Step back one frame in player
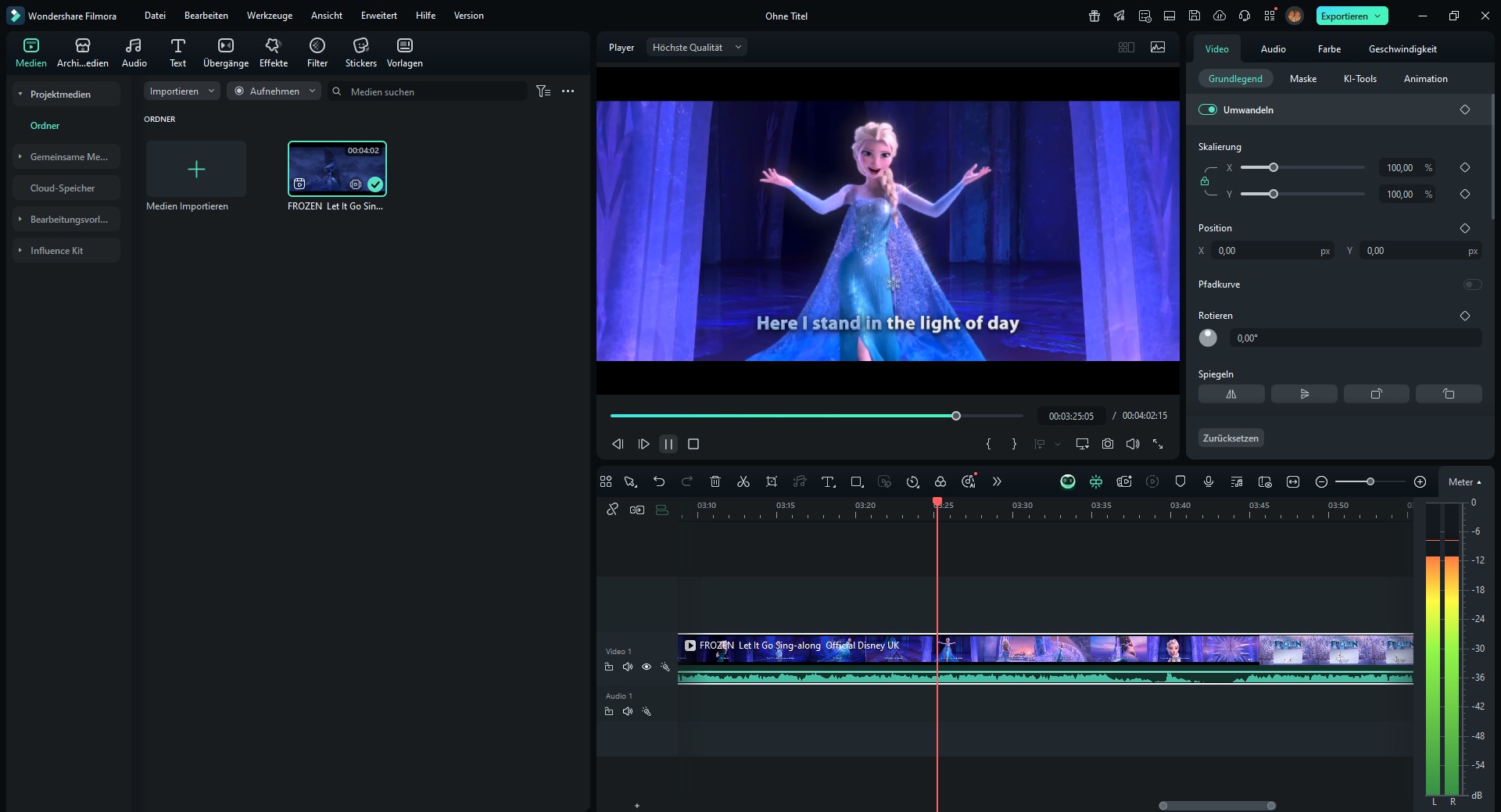 [x=618, y=444]
